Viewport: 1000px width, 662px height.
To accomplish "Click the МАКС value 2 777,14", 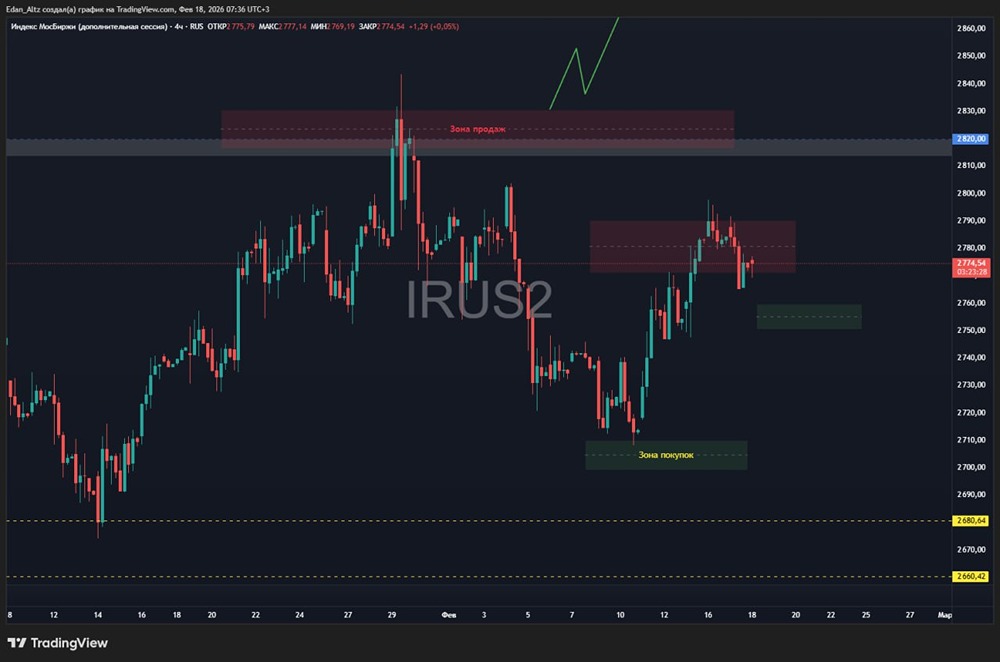I will [x=292, y=27].
